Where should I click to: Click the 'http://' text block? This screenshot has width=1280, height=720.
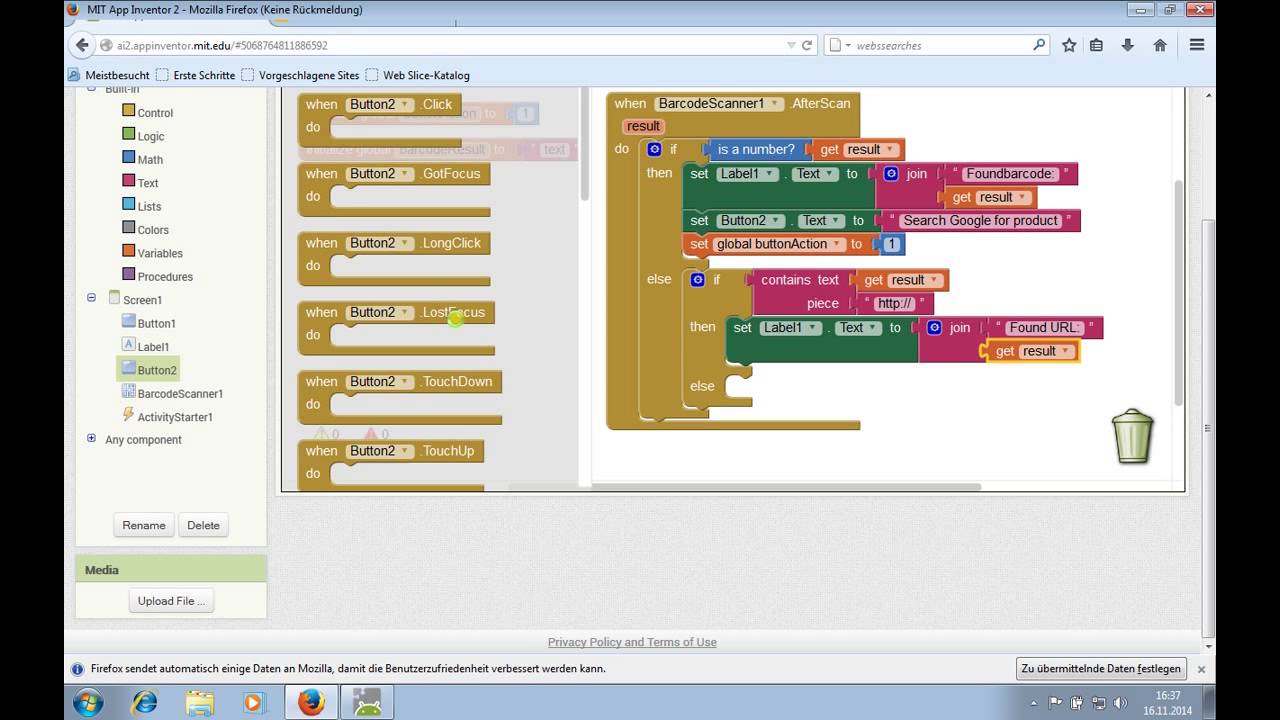pyautogui.click(x=895, y=303)
